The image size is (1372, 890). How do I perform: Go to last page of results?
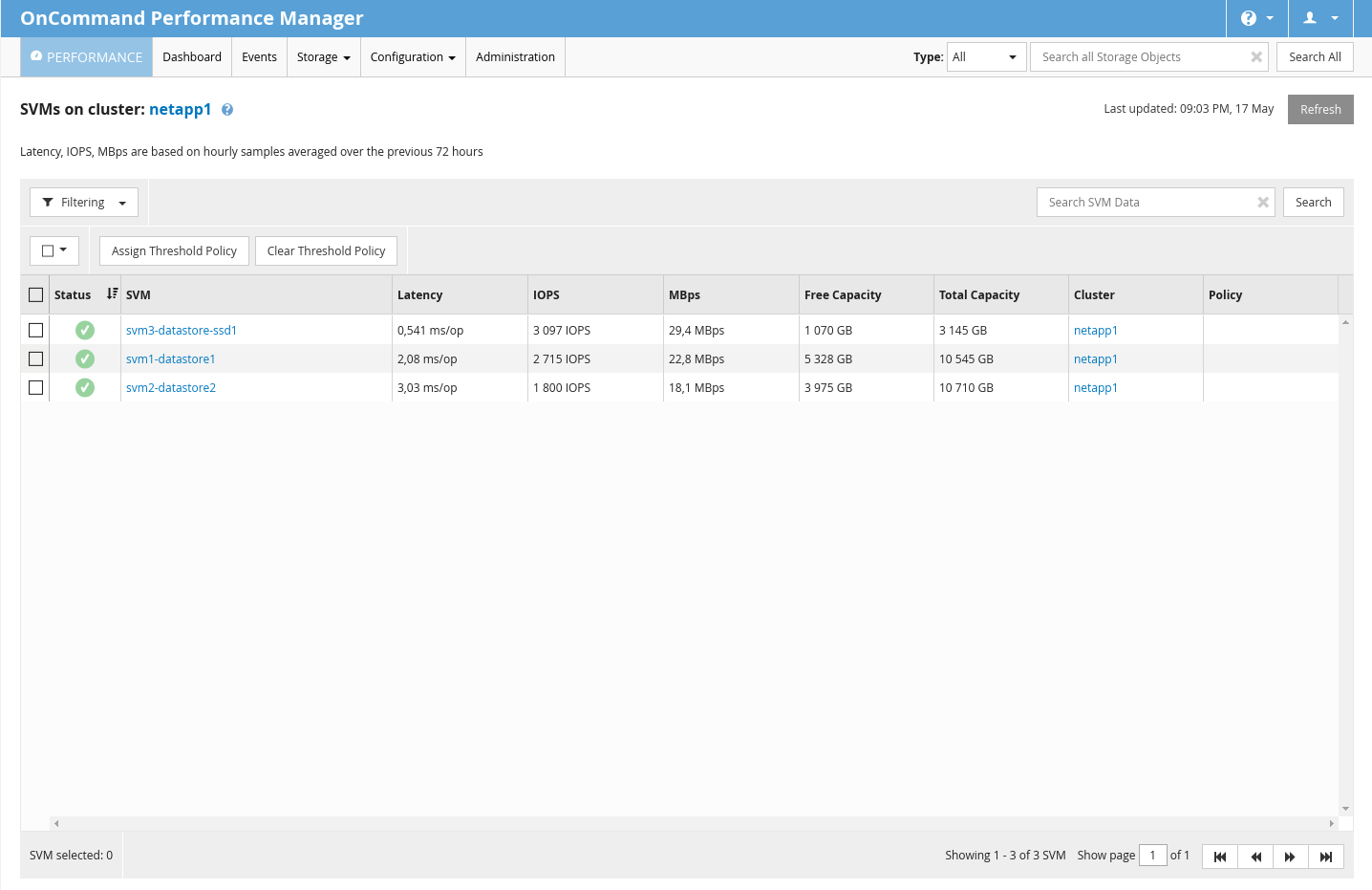tap(1326, 857)
